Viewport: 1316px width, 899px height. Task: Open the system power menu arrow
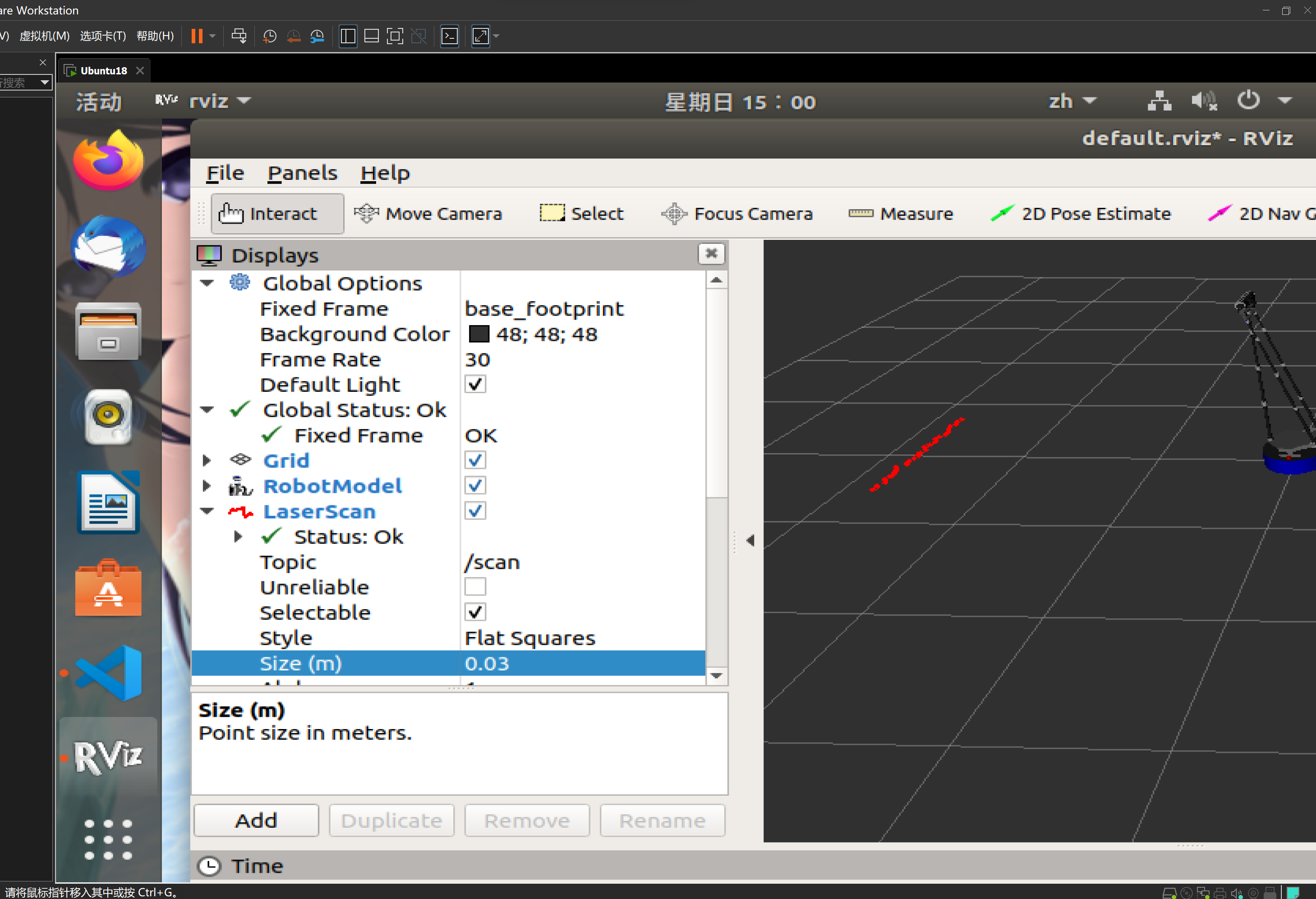1285,101
